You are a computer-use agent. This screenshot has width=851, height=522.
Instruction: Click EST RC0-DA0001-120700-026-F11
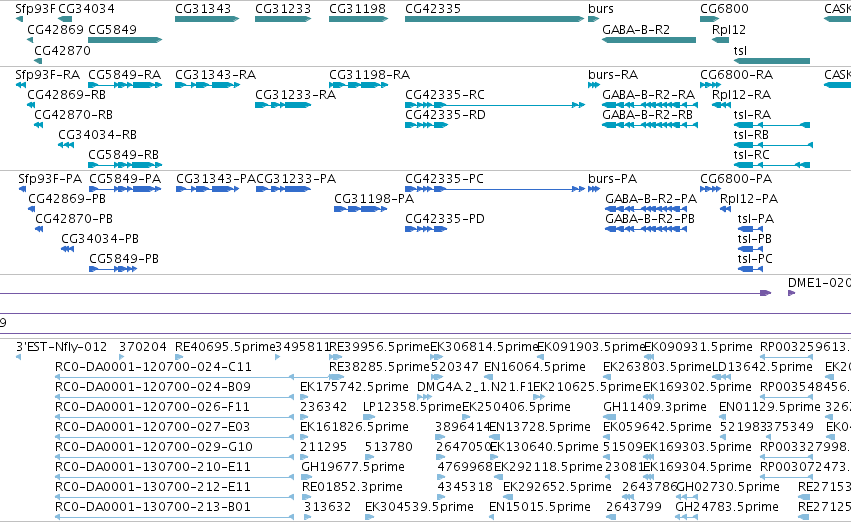[x=152, y=406]
